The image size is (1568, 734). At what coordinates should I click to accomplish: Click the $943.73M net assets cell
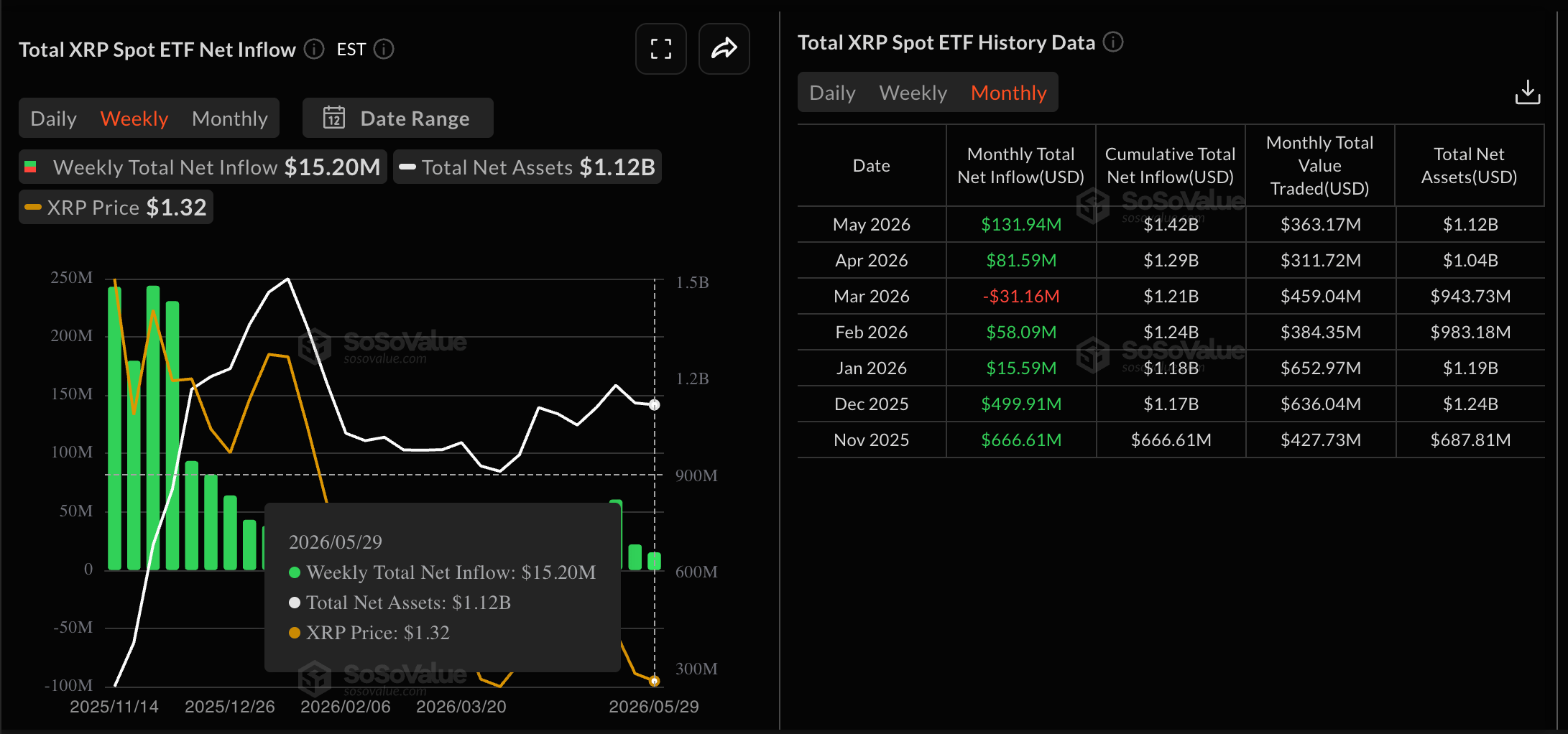click(x=1470, y=296)
